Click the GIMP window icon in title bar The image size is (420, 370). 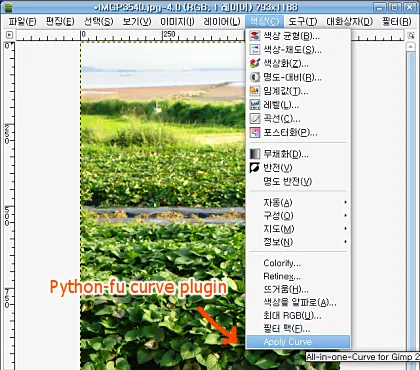point(7,6)
